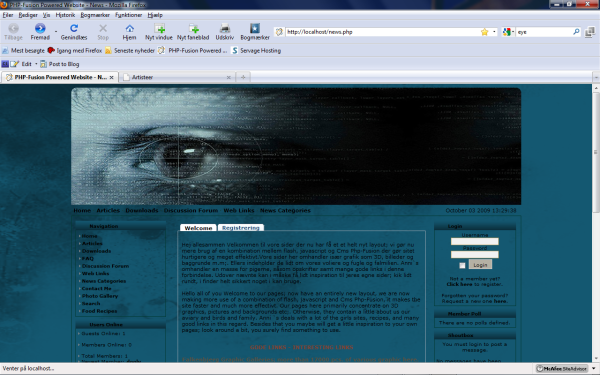The width and height of the screenshot is (600, 375).
Task: Click the Fremad forward arrow icon
Action: click(x=40, y=28)
